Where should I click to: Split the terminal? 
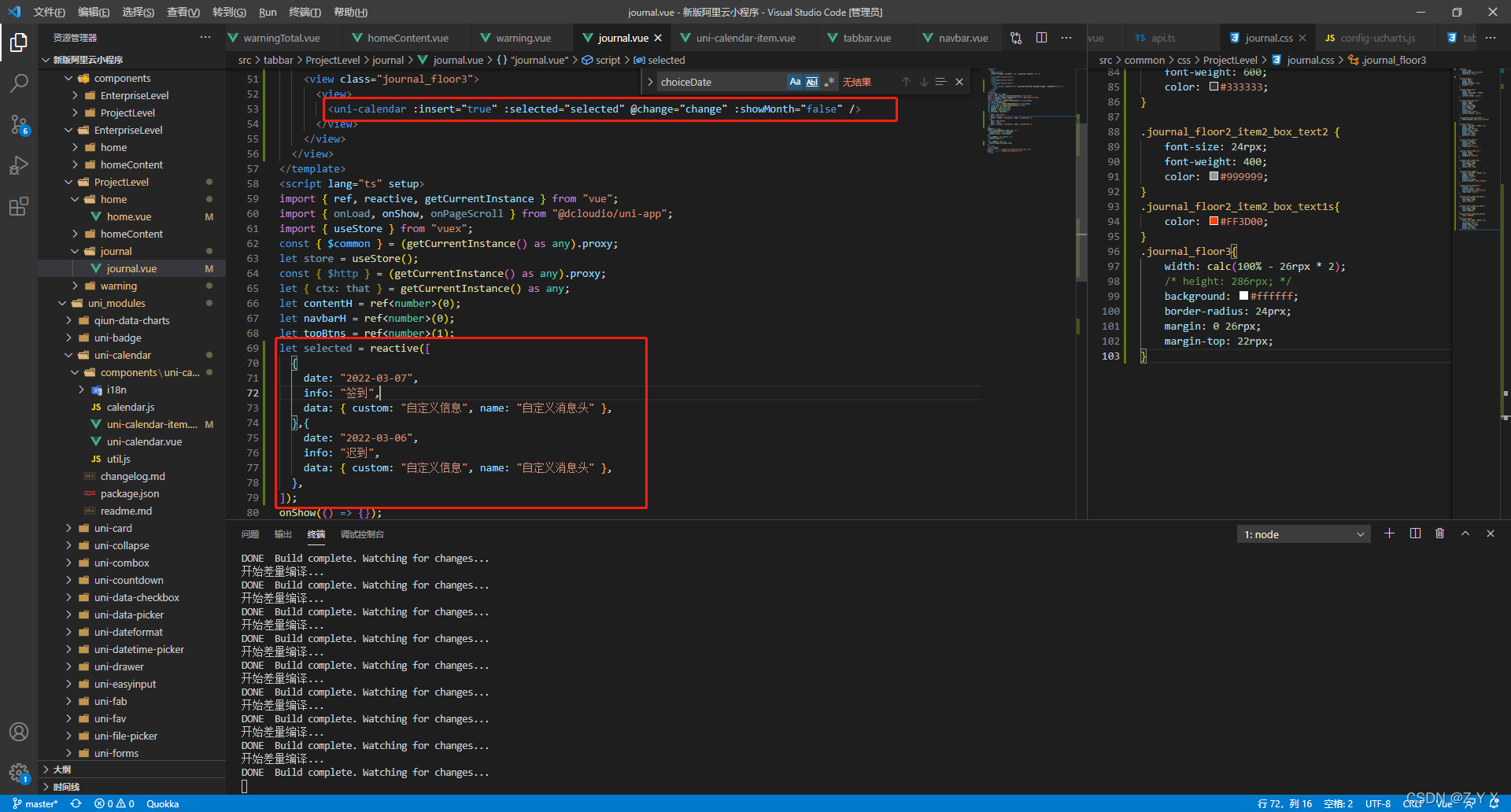tap(1415, 533)
